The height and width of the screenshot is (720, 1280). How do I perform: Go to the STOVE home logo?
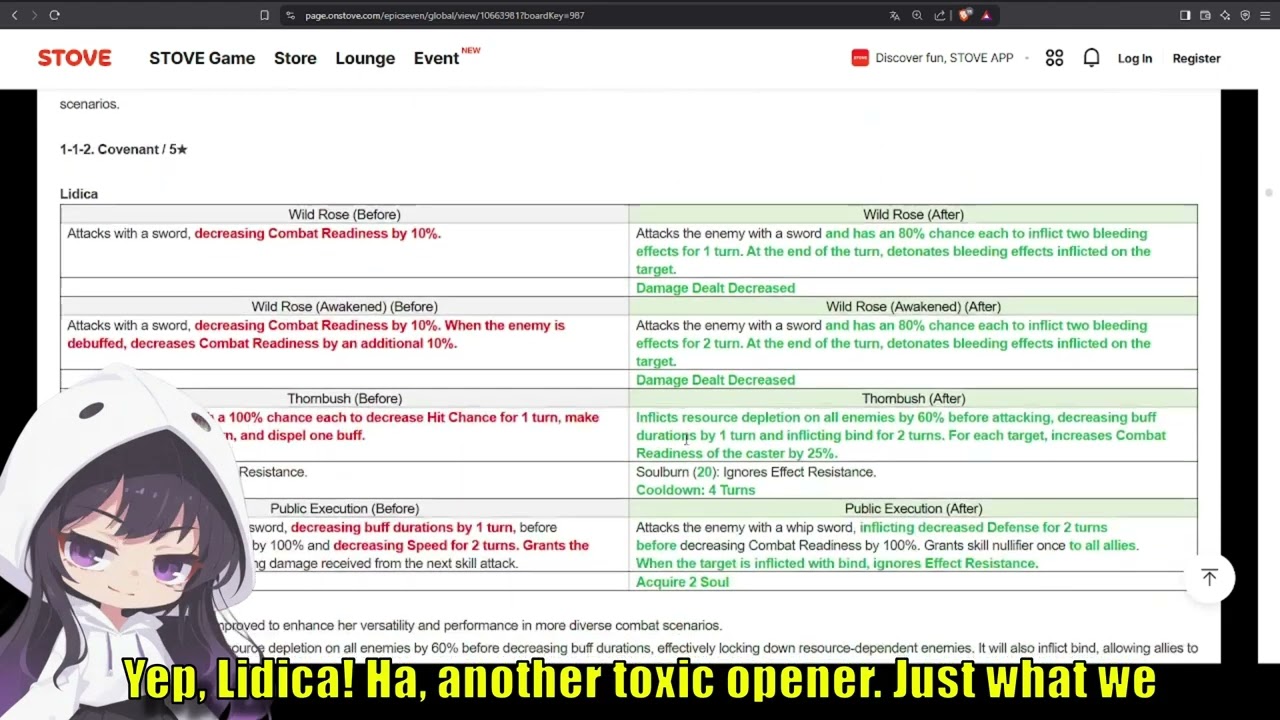coord(75,58)
